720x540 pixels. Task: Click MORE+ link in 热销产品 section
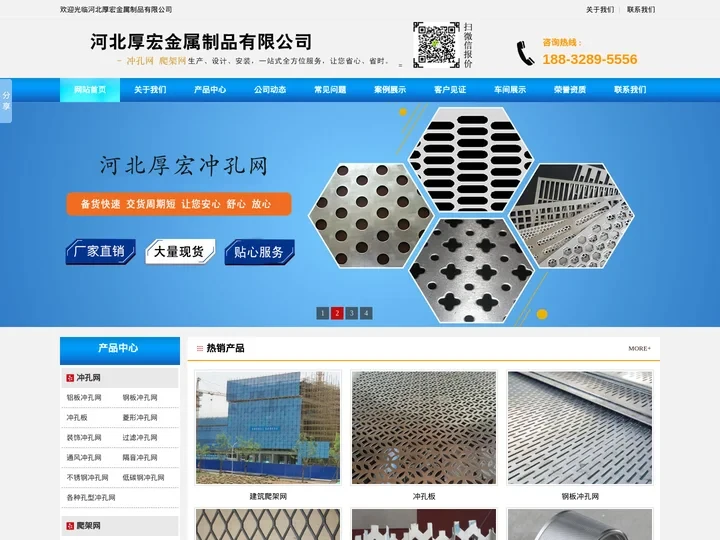[x=640, y=349]
